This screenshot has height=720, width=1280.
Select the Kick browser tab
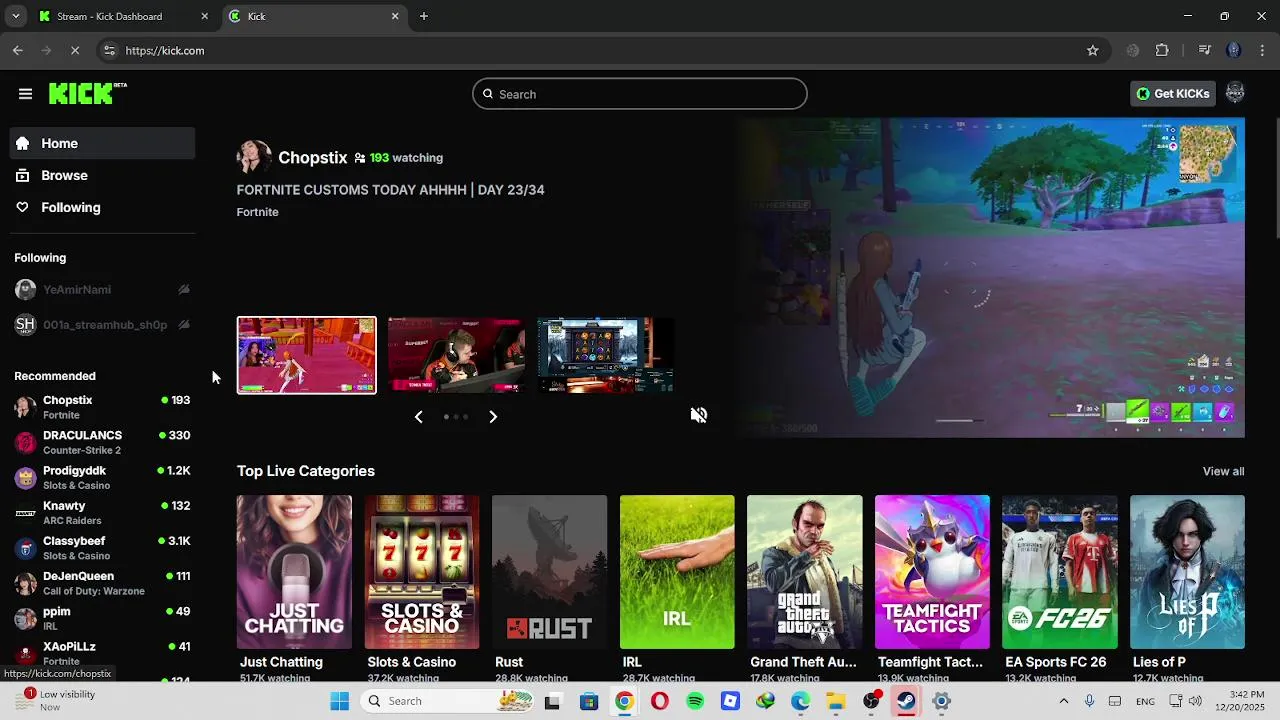click(x=314, y=16)
